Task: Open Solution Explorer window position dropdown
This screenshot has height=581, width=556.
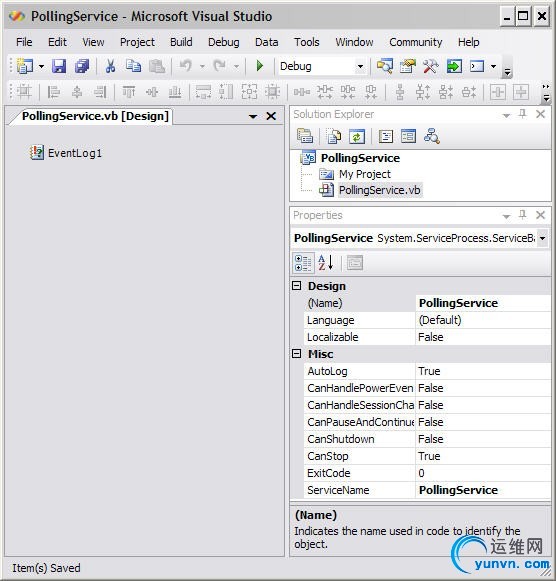Action: (506, 116)
